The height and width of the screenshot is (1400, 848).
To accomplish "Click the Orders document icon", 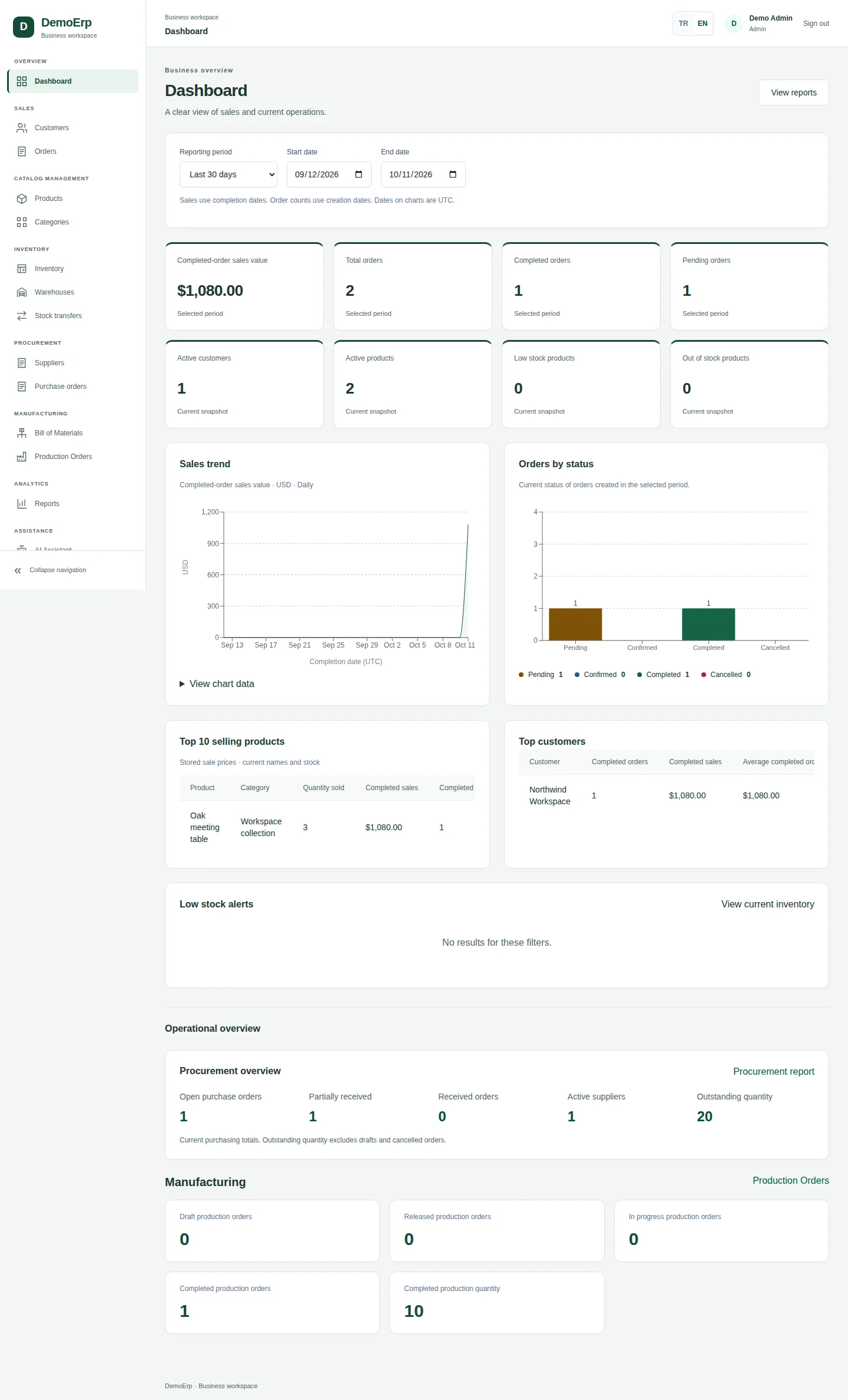I will point(22,151).
